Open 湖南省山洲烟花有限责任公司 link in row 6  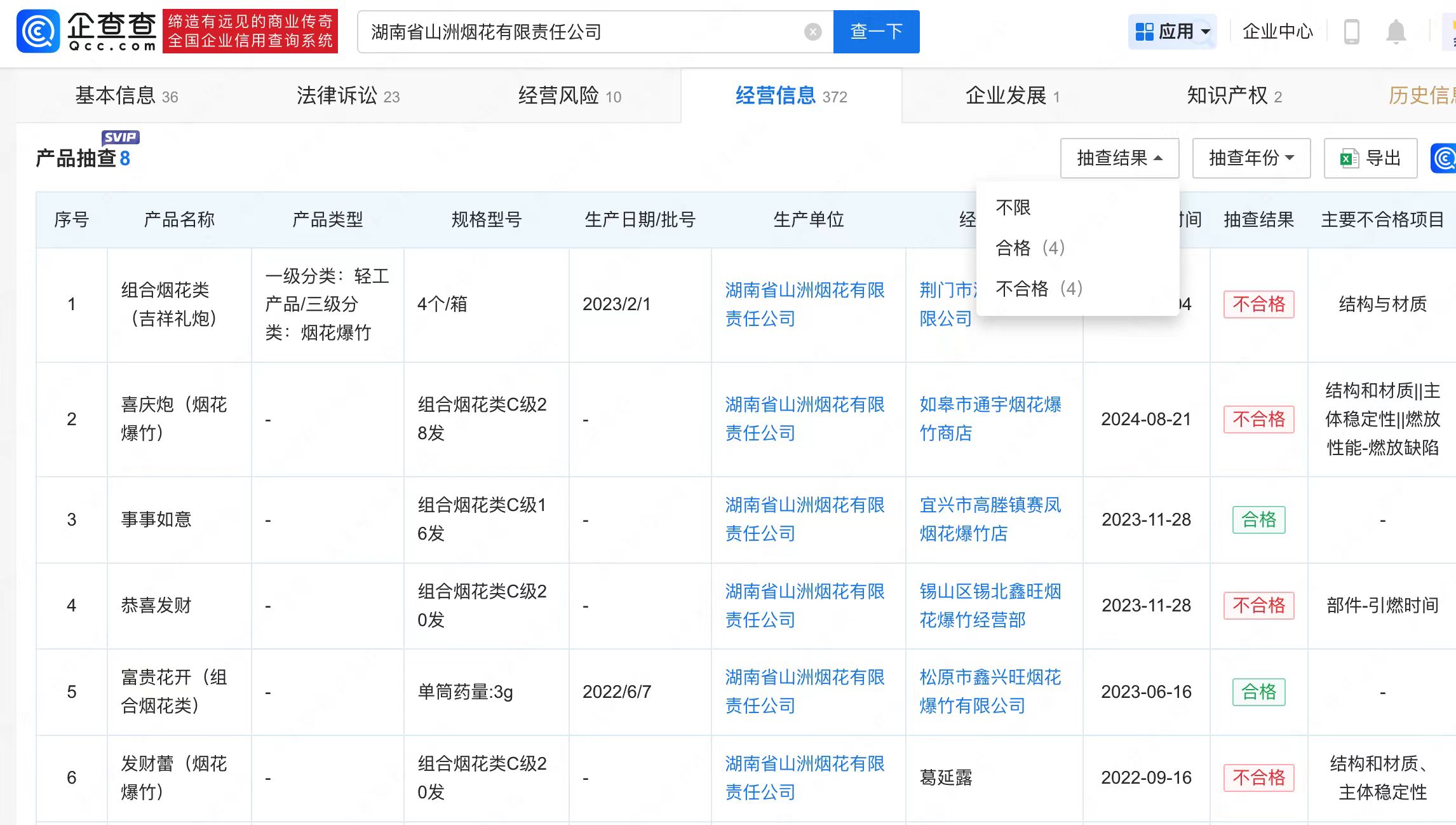[x=805, y=778]
